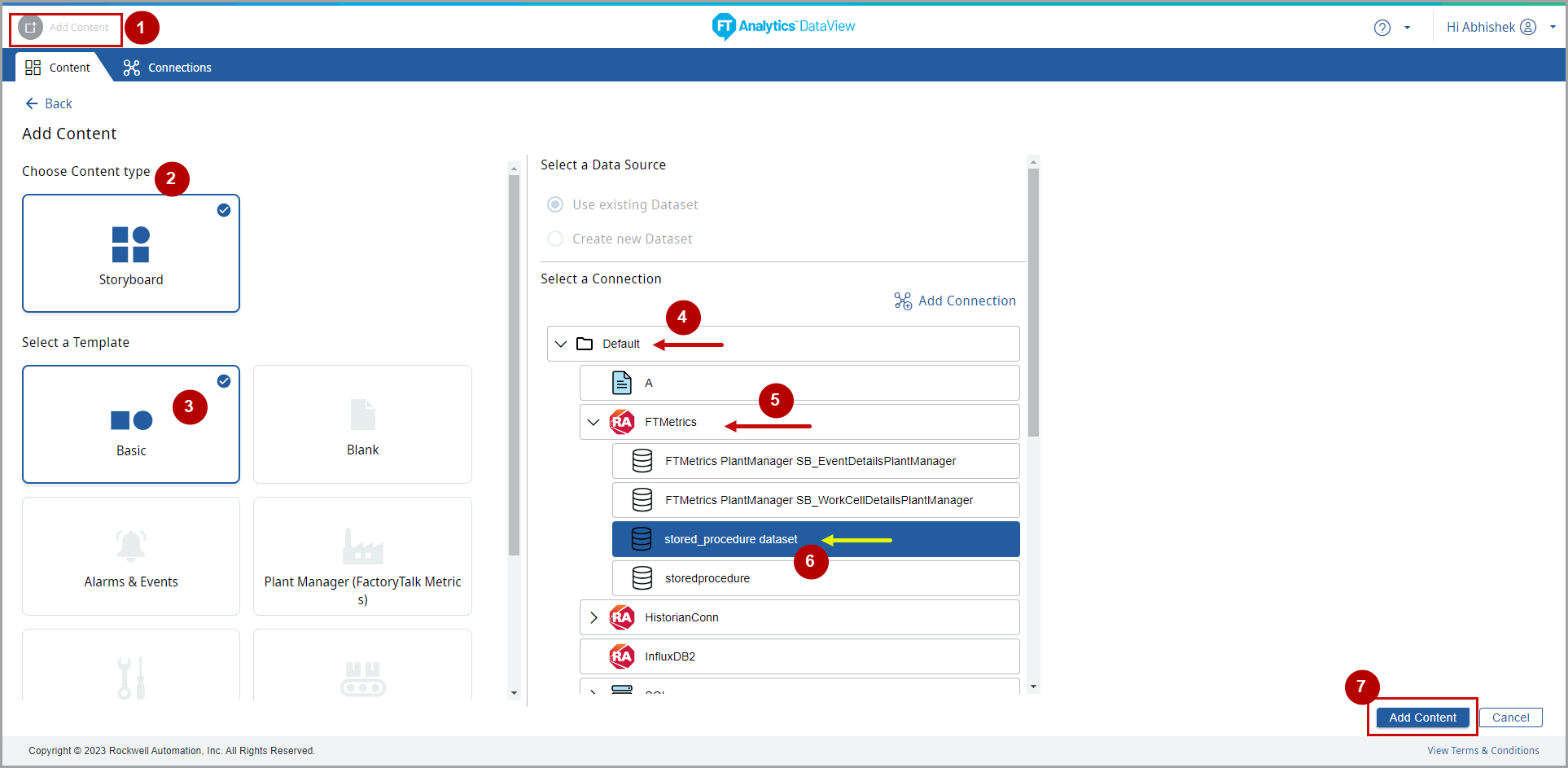Select the HistorianConn connection row

(x=799, y=617)
